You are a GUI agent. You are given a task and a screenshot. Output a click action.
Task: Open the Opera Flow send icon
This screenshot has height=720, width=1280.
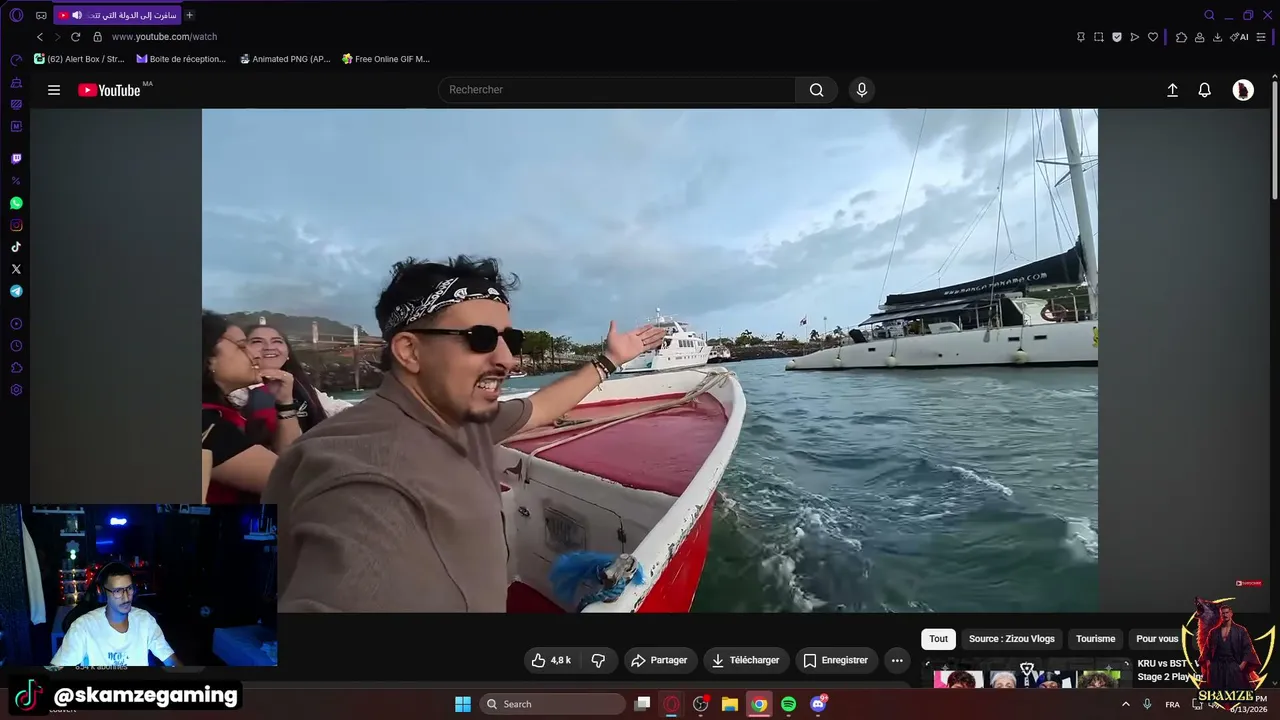point(1135,37)
